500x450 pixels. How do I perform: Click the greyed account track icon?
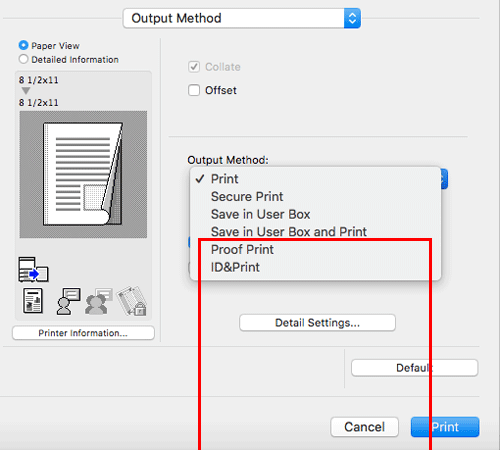tap(99, 301)
